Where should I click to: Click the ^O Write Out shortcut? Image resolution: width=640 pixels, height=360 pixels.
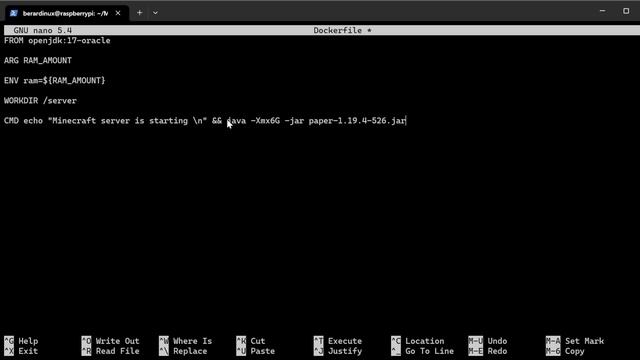pyautogui.click(x=110, y=341)
